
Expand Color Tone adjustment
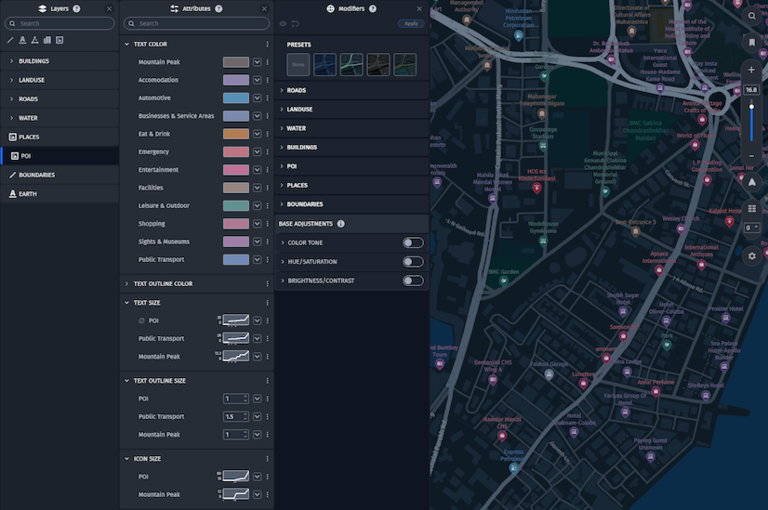[283, 243]
